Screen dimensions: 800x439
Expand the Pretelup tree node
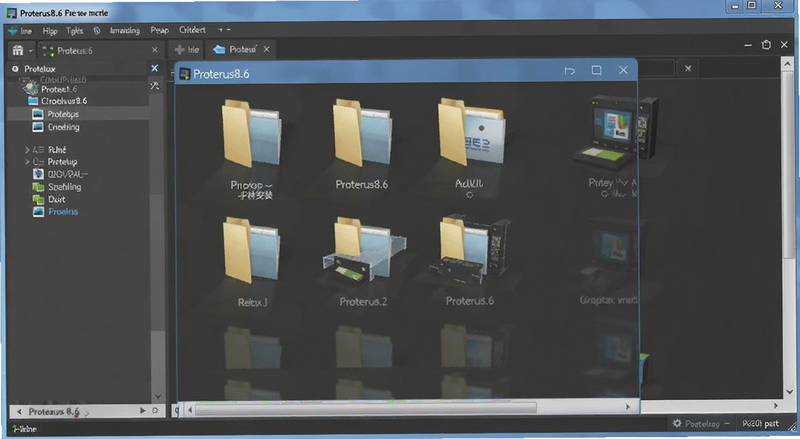[x=27, y=162]
